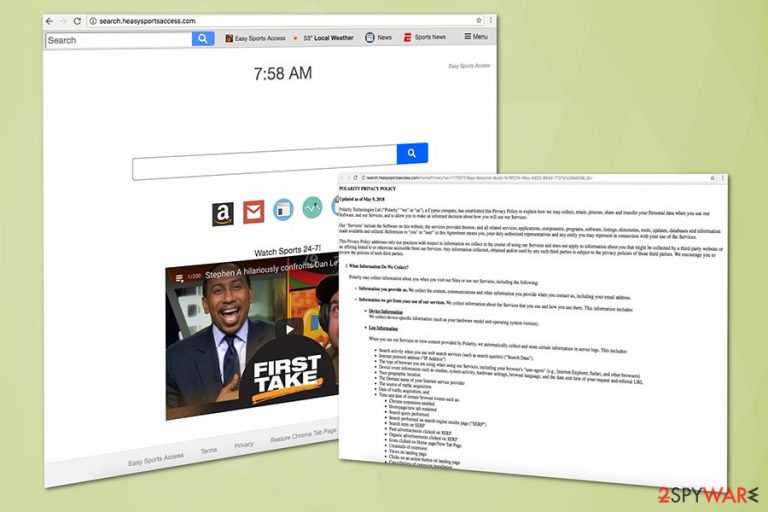
Task: Bookmark page with the star icon
Action: [479, 20]
